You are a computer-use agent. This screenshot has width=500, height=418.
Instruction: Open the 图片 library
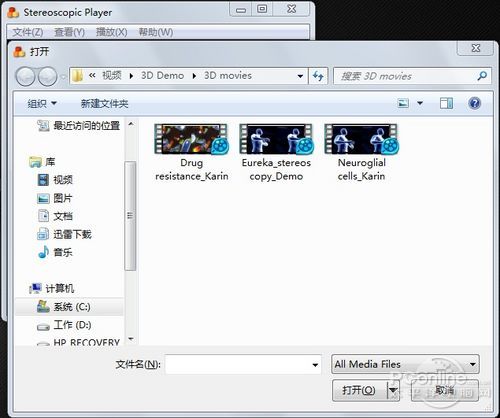click(55, 198)
